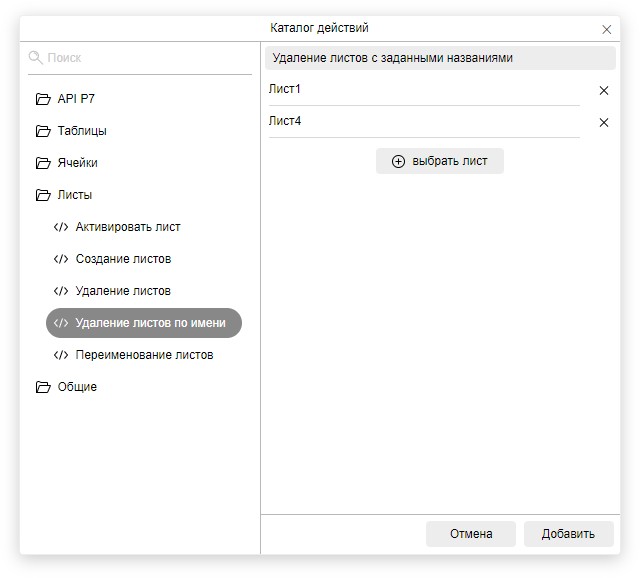This screenshot has width=640, height=578.
Task: Focus the Поиск search field
Action: tap(145, 58)
